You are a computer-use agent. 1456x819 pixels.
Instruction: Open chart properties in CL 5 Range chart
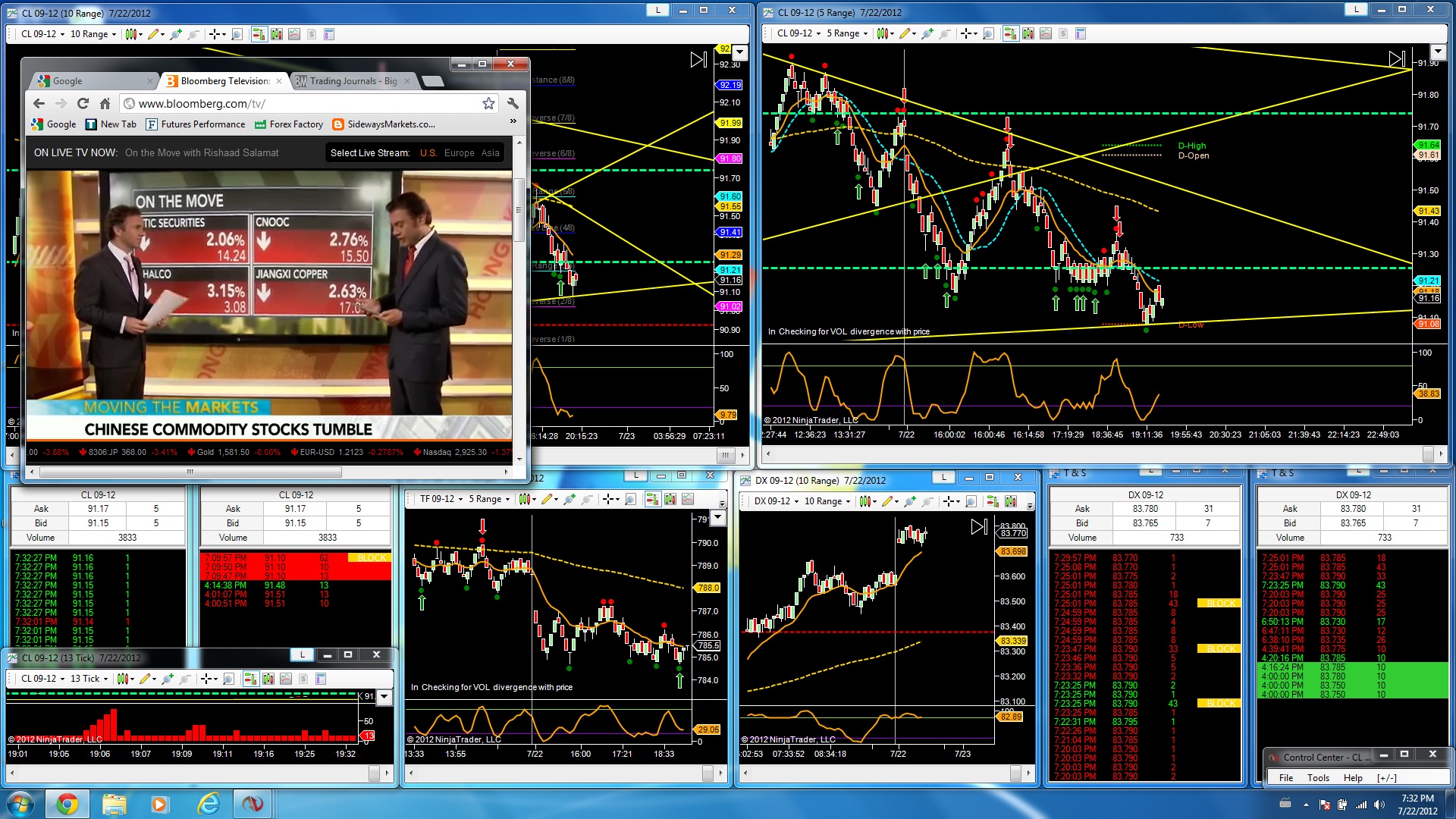tap(1081, 33)
